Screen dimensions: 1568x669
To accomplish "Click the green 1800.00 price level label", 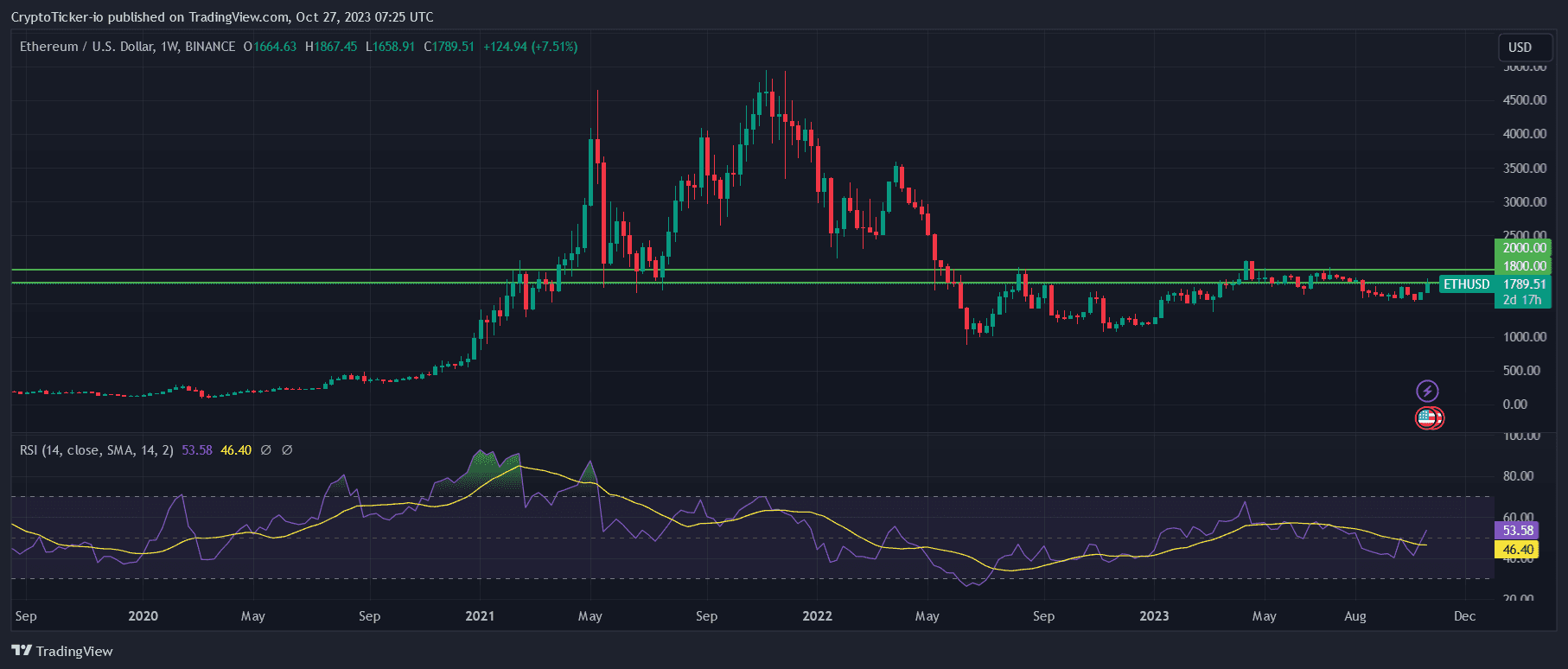I will (1523, 266).
